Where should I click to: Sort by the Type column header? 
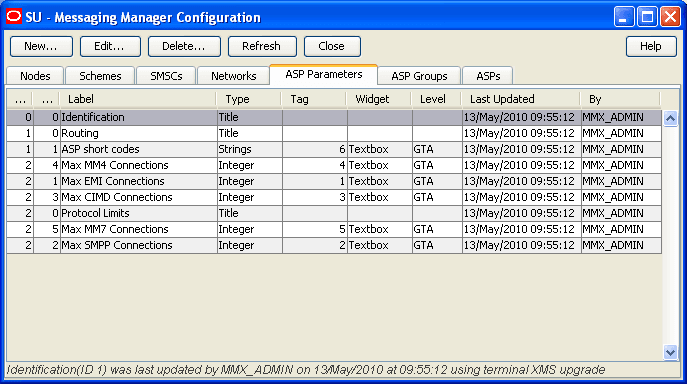pyautogui.click(x=249, y=99)
